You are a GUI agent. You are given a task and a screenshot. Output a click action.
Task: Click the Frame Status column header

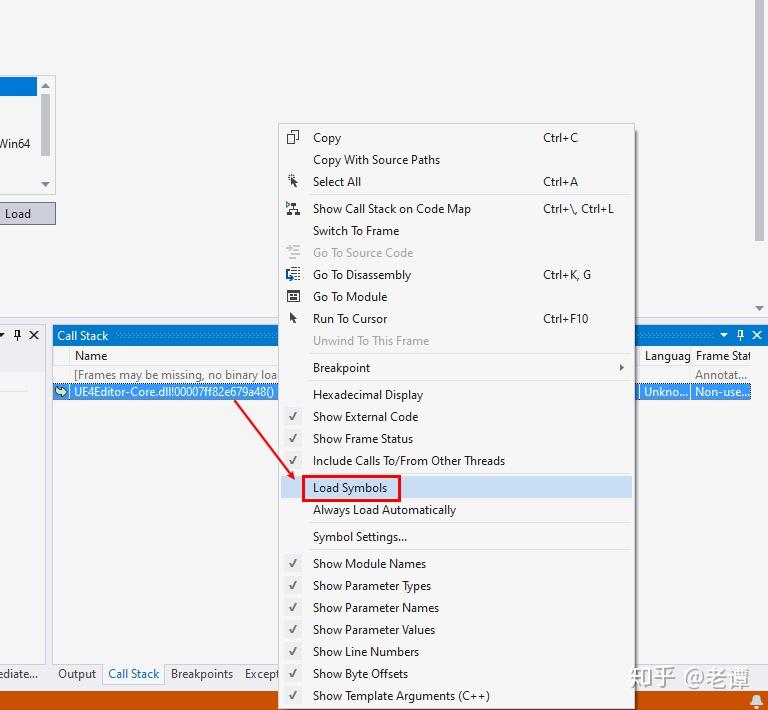tap(722, 356)
